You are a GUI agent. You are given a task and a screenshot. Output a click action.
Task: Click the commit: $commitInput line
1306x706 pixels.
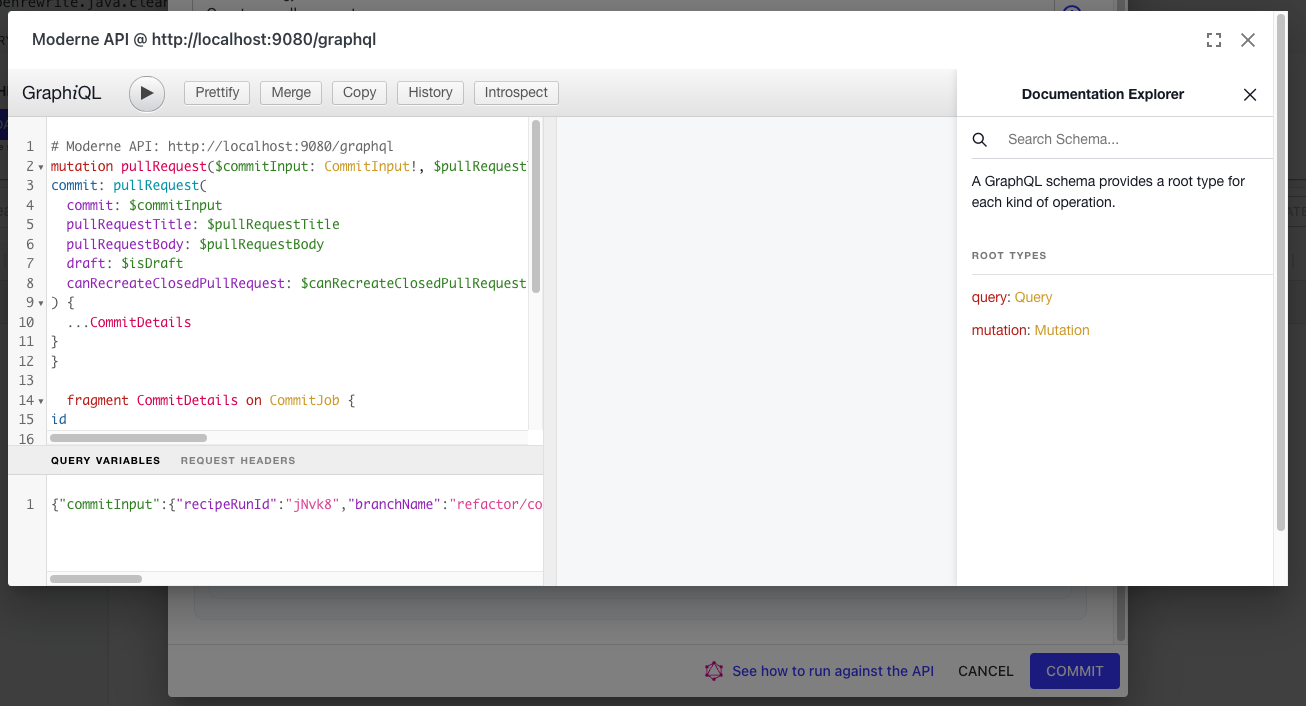pos(144,205)
